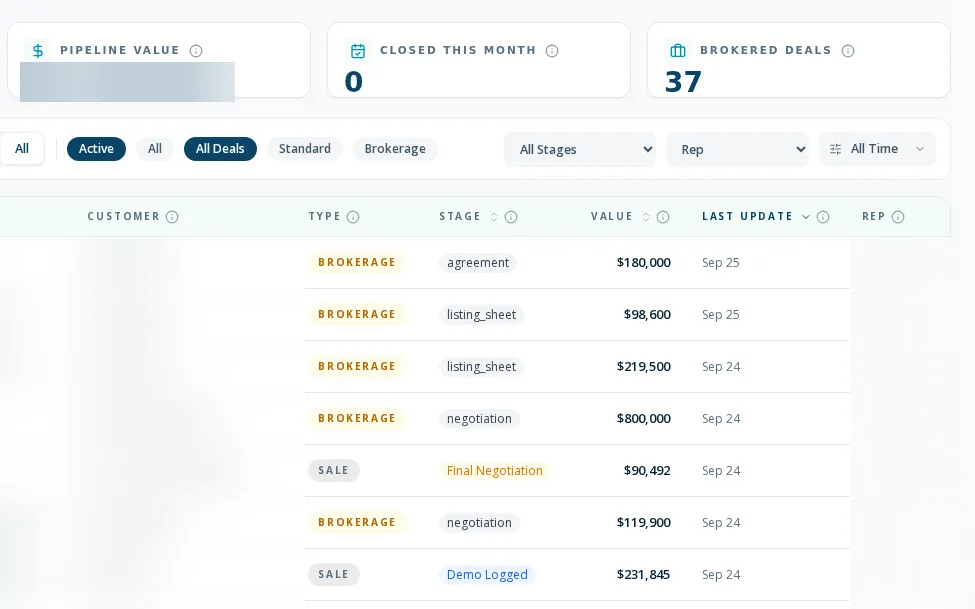Image resolution: width=975 pixels, height=609 pixels.
Task: Click the Brokerage badge in the $219,500 row
Action: (357, 366)
